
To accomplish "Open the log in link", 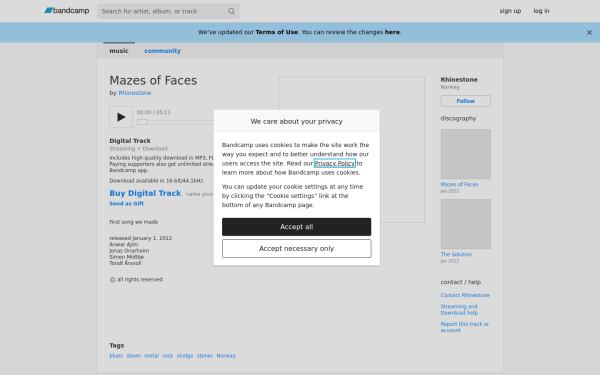I will coord(541,11).
